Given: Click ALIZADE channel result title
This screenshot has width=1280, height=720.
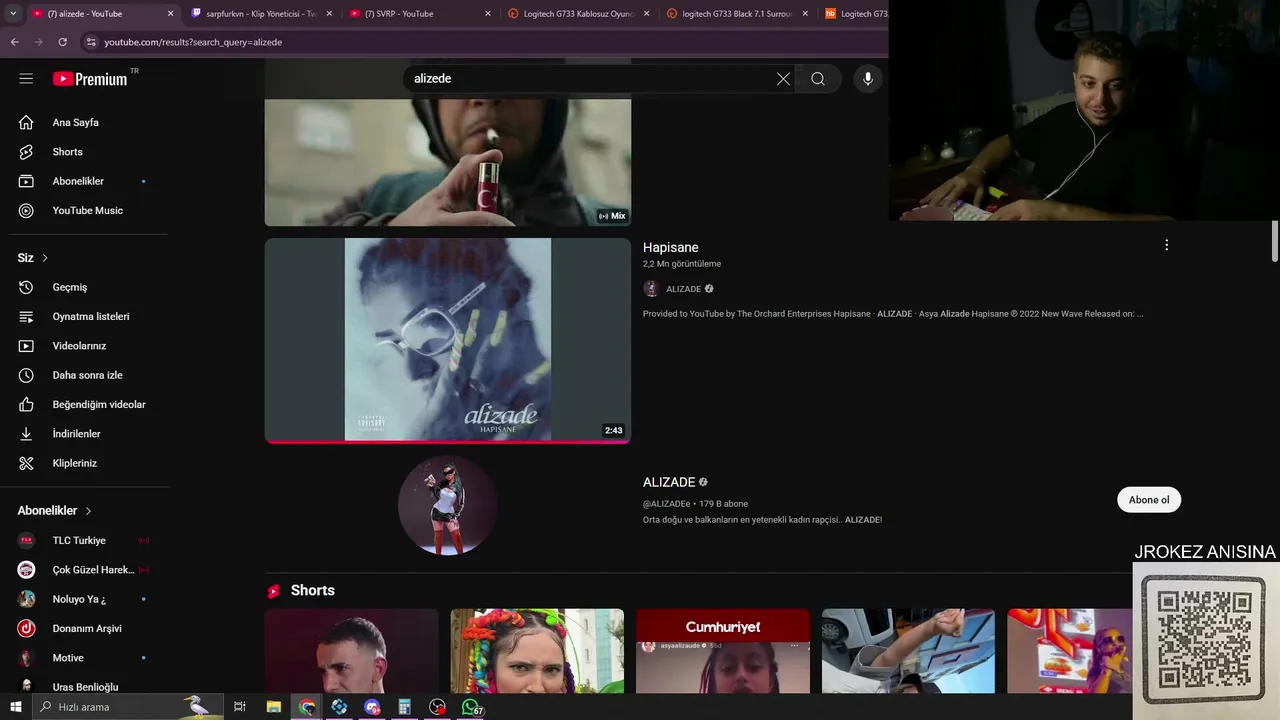Looking at the screenshot, I should [669, 482].
